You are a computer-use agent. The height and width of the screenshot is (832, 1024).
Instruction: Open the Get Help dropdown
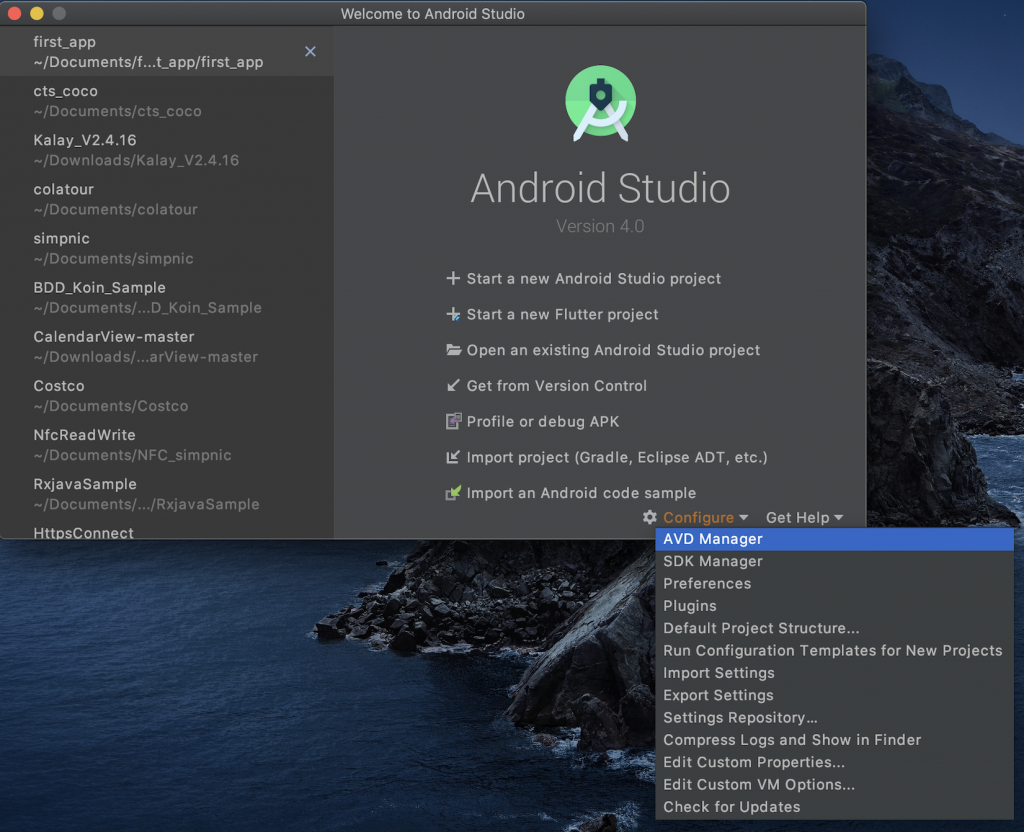(804, 517)
